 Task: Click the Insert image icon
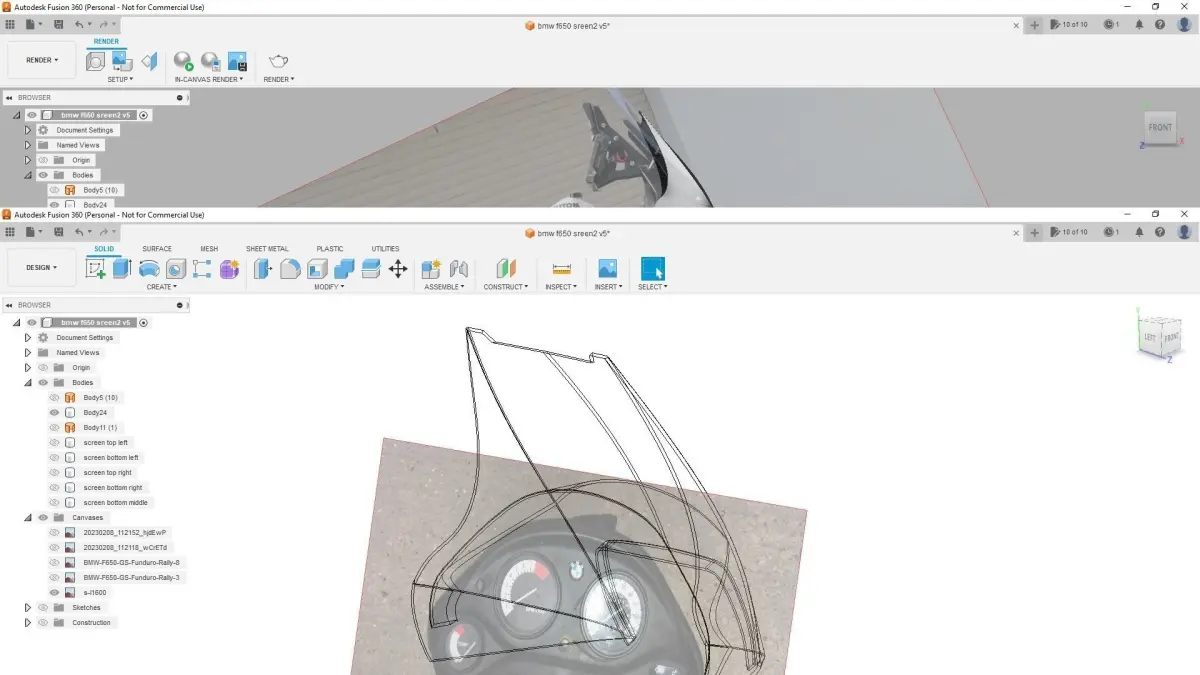[607, 268]
